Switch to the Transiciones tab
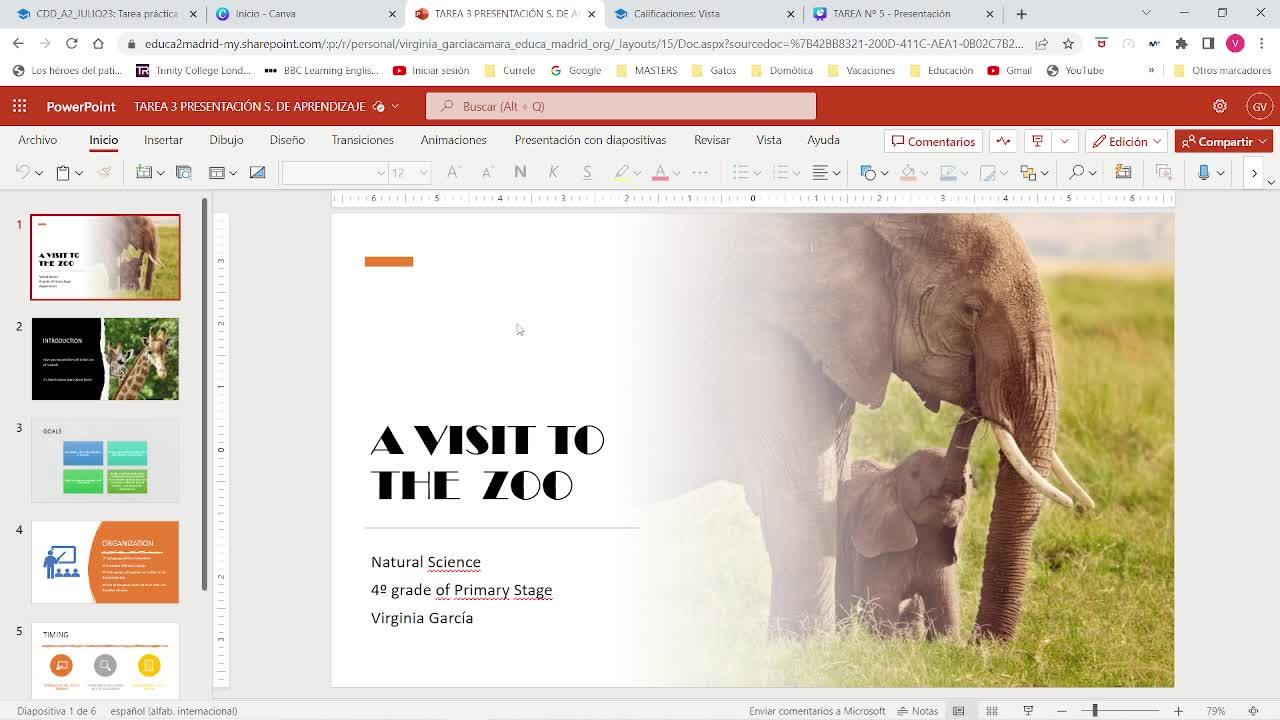This screenshot has height=720, width=1280. click(x=362, y=140)
